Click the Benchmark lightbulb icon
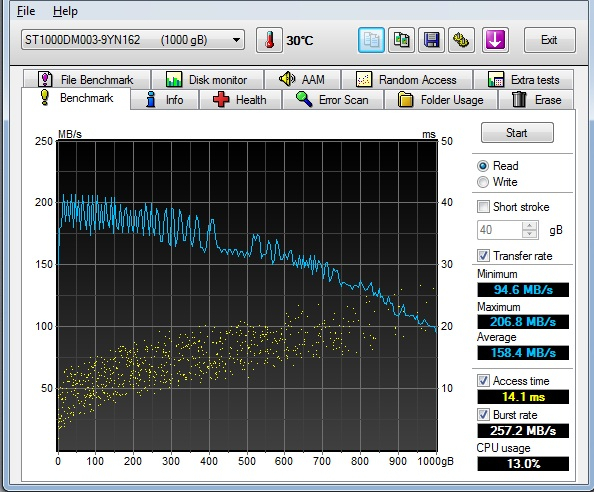 (45, 97)
